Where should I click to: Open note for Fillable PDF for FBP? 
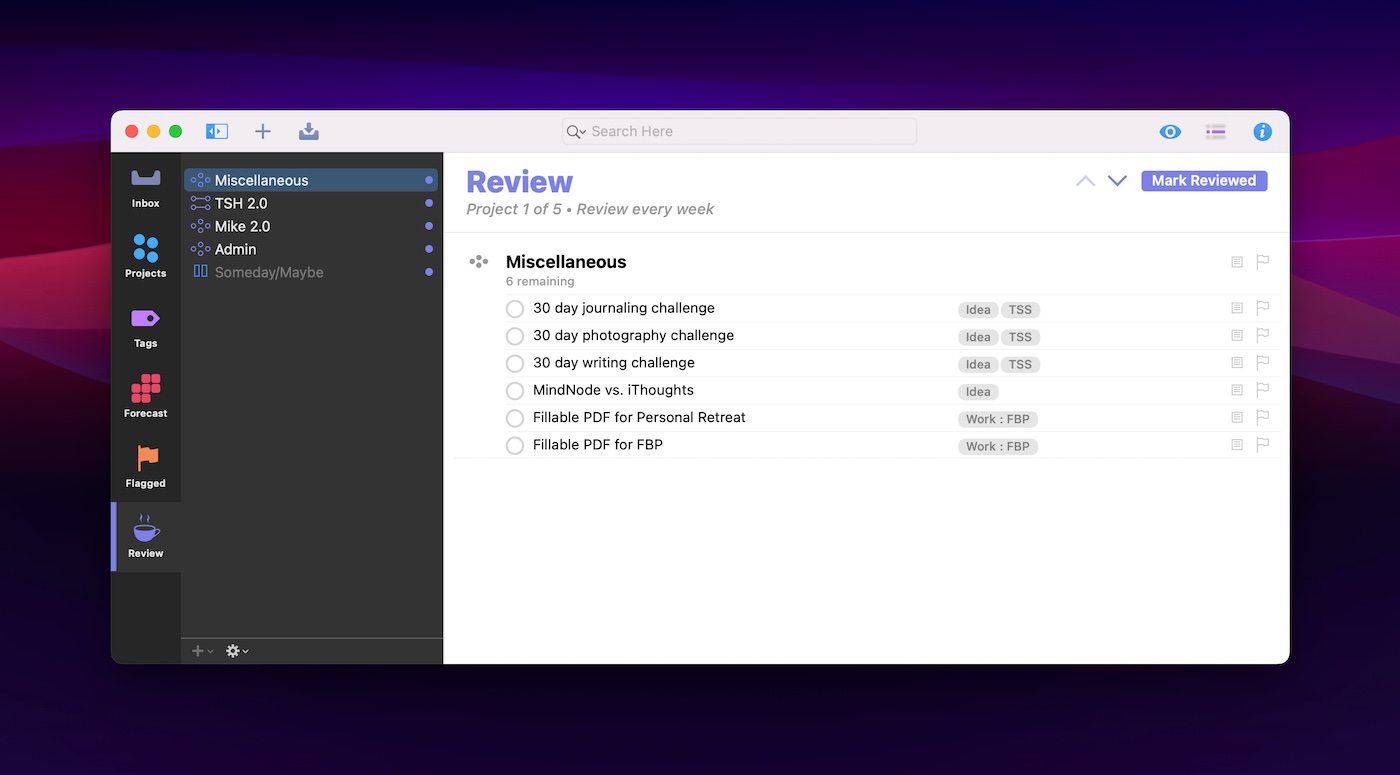[x=1237, y=445]
